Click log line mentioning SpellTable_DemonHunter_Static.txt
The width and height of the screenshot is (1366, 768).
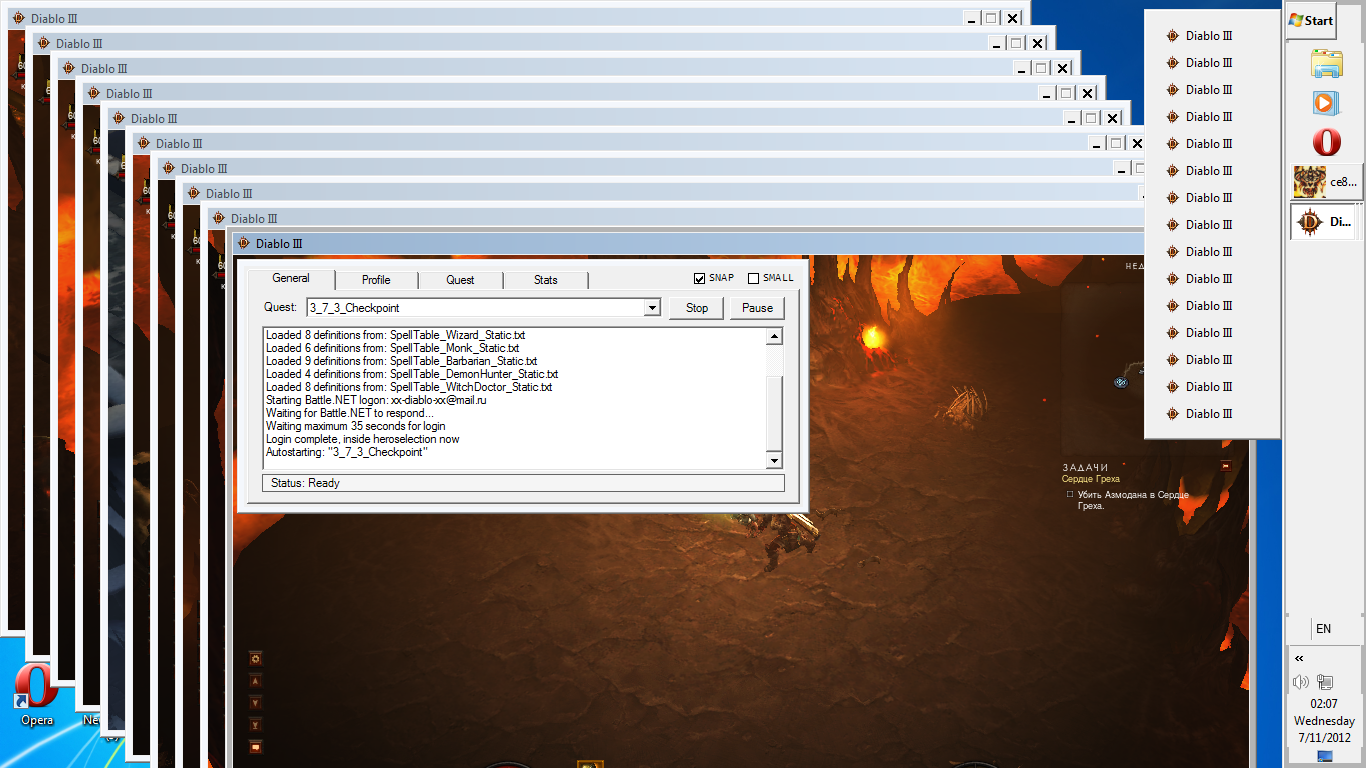(412, 374)
